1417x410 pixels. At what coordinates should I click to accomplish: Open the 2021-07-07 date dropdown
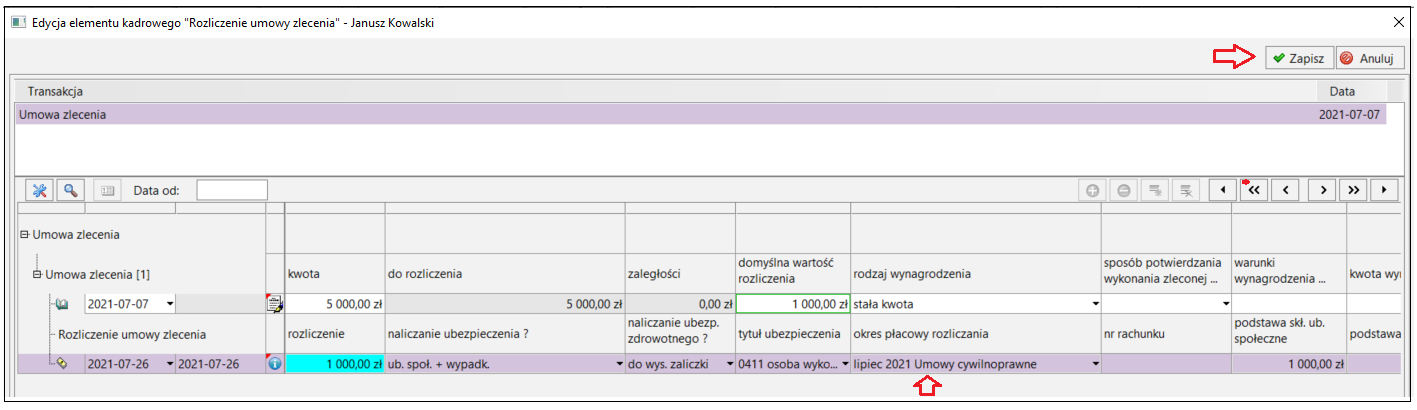[169, 304]
